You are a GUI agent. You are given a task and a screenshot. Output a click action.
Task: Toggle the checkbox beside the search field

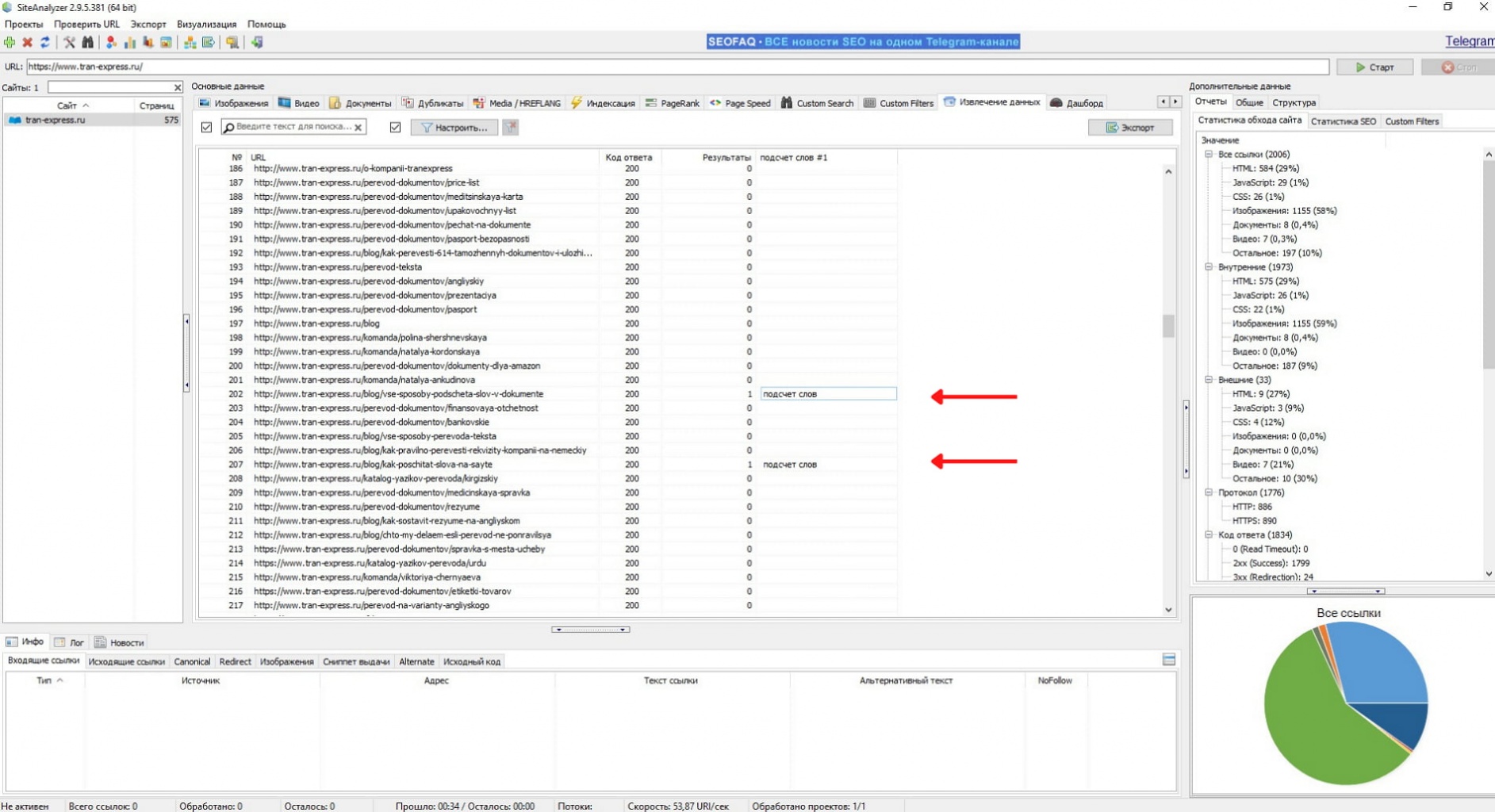point(206,127)
